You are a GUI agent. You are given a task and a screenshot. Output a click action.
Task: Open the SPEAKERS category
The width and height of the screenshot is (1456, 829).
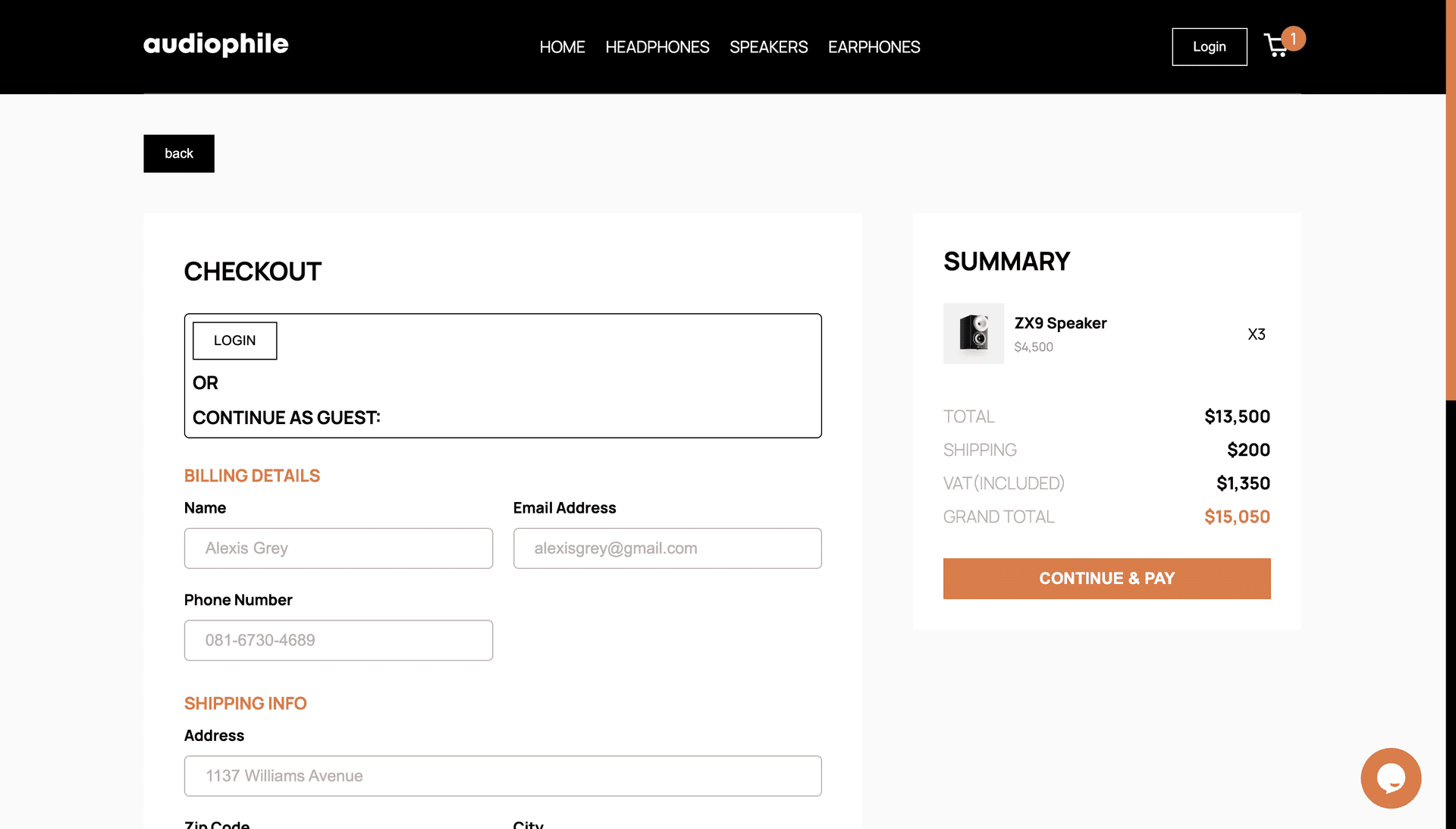768,47
